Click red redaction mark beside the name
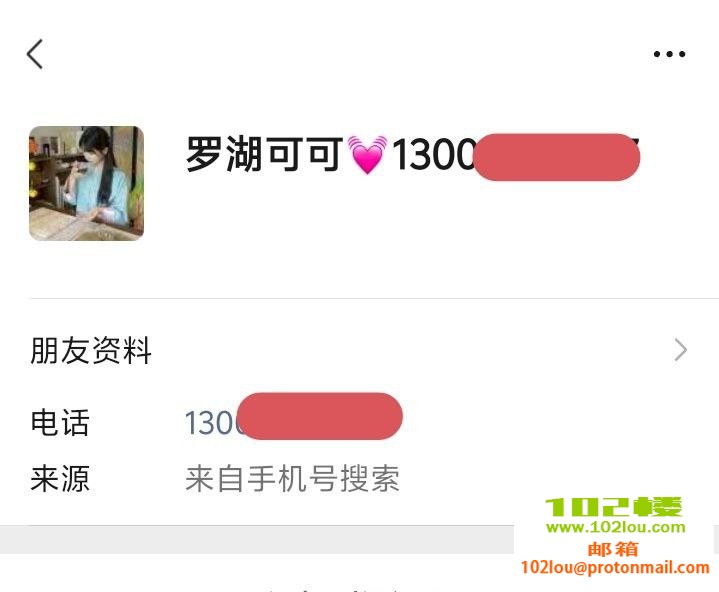Image resolution: width=719 pixels, height=592 pixels. point(557,157)
